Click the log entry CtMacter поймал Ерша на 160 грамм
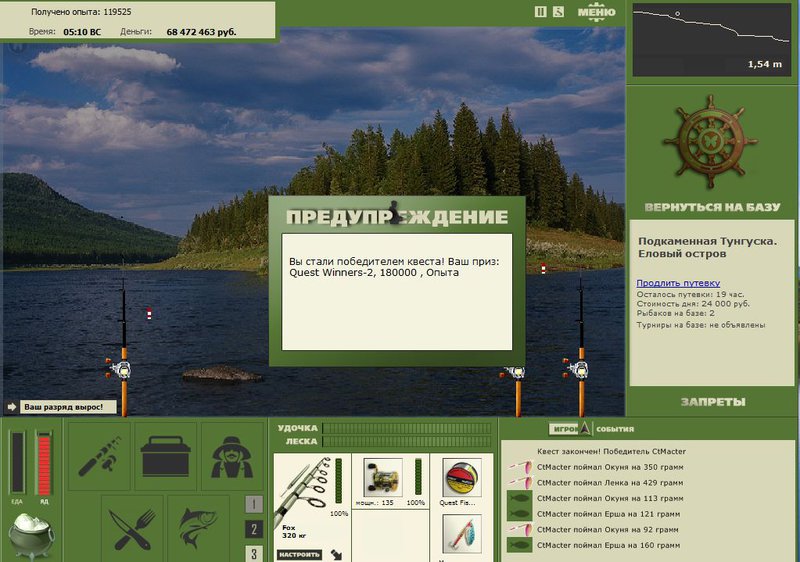 608,545
